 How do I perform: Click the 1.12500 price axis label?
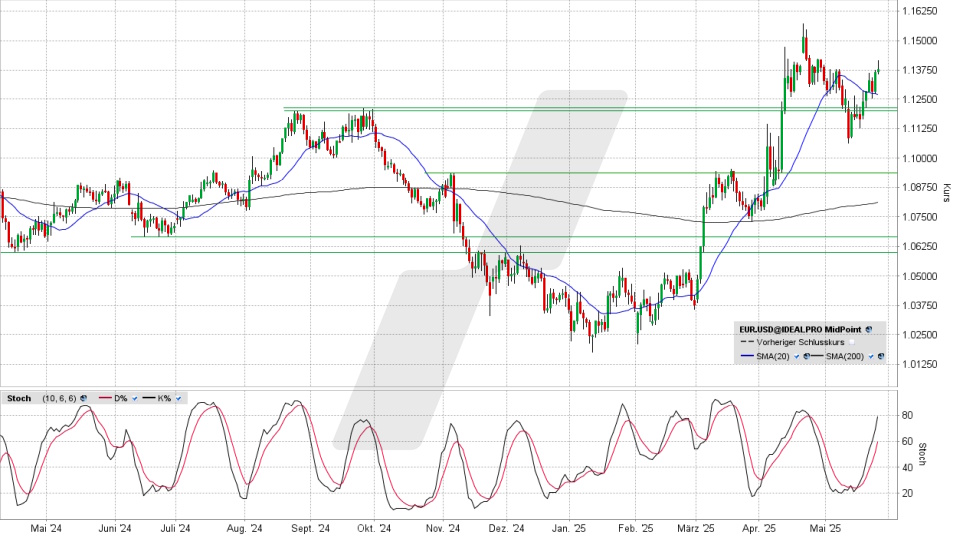point(920,99)
